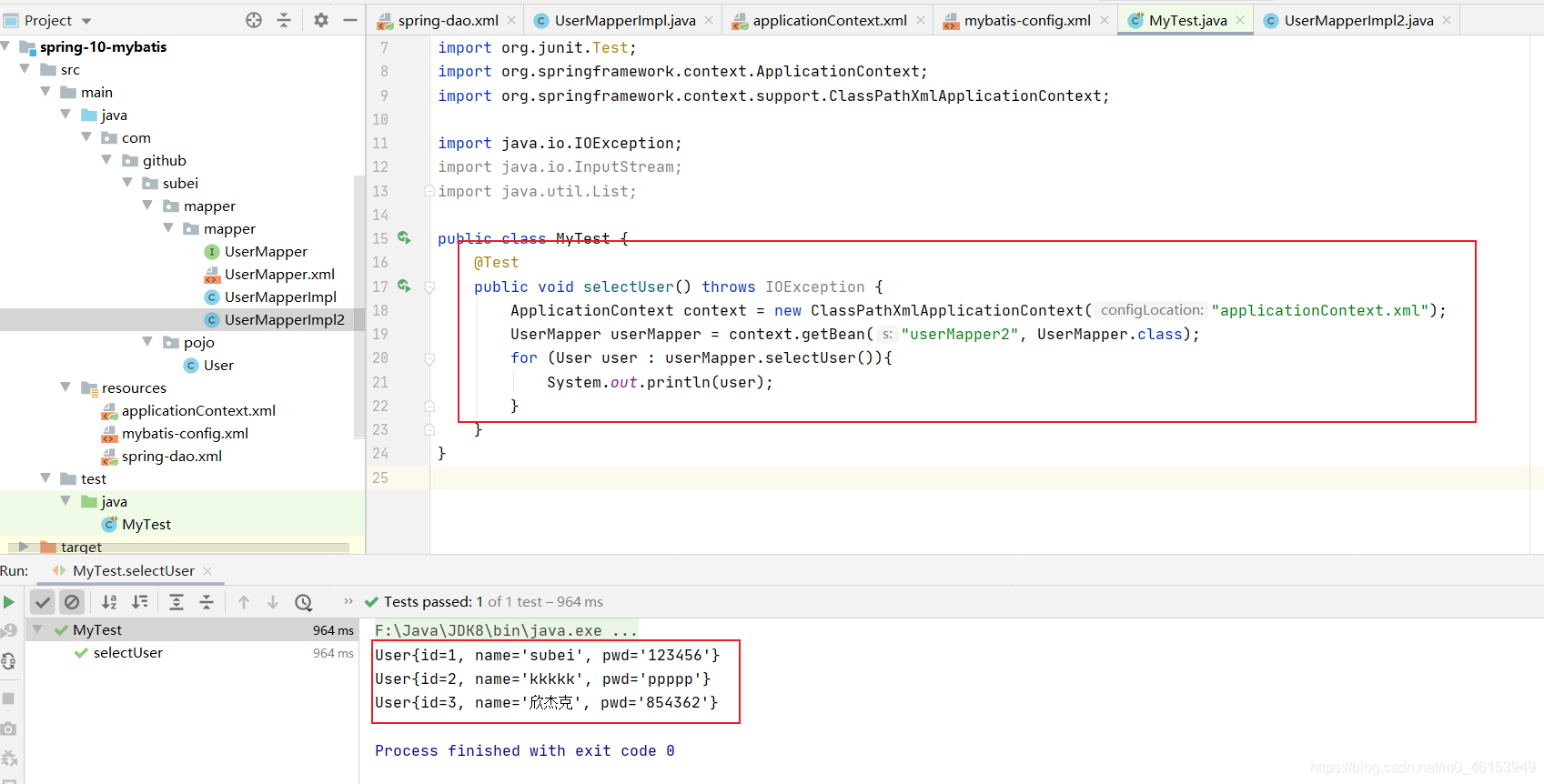Toggle show passed tests checkmark
The image size is (1544, 784).
click(x=43, y=602)
